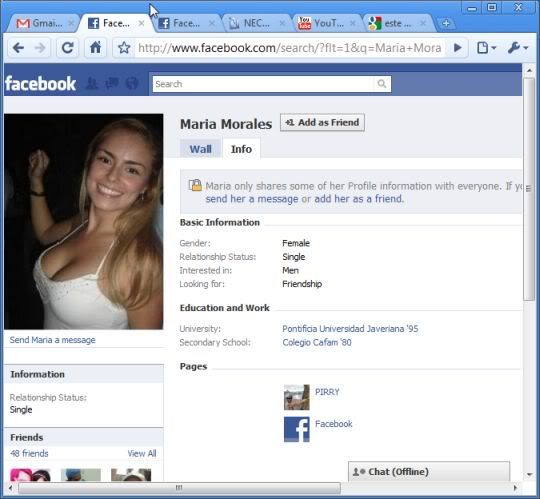The image size is (540, 499).
Task: Click the horizontal scrollbar right arrow
Action: pos(515,488)
